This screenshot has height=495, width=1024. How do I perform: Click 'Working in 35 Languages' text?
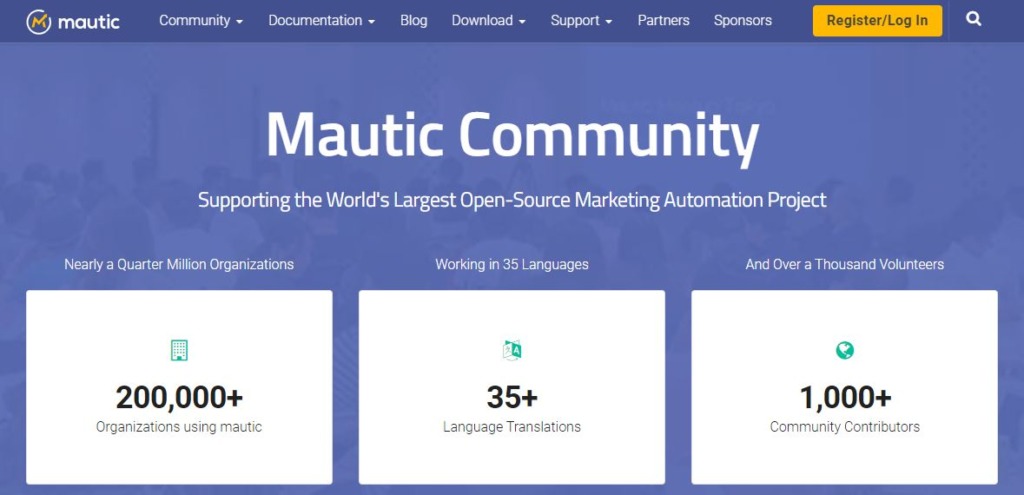[512, 264]
